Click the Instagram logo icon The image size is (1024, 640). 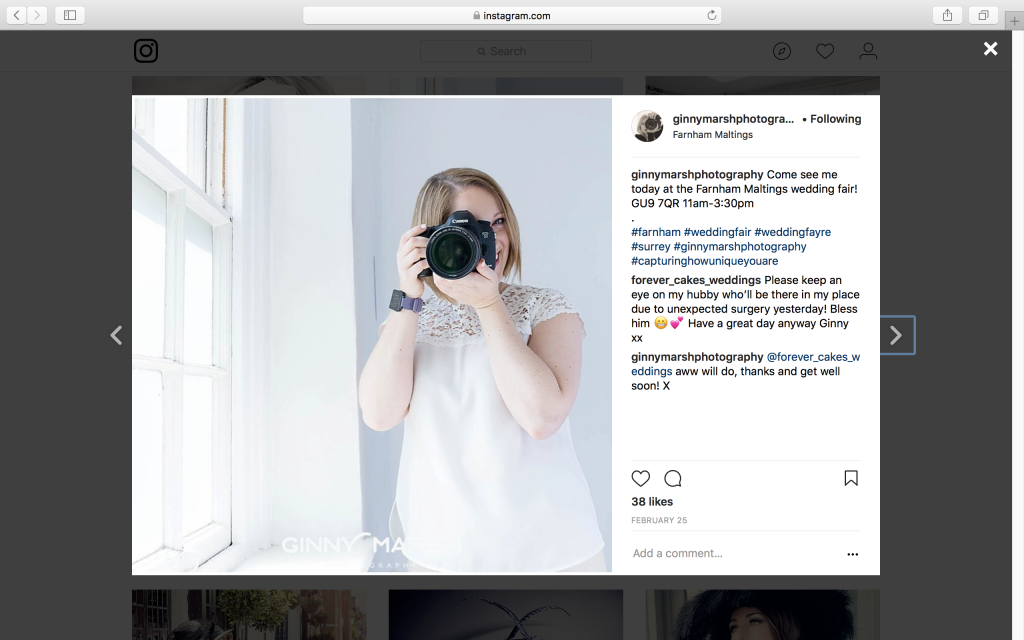146,51
